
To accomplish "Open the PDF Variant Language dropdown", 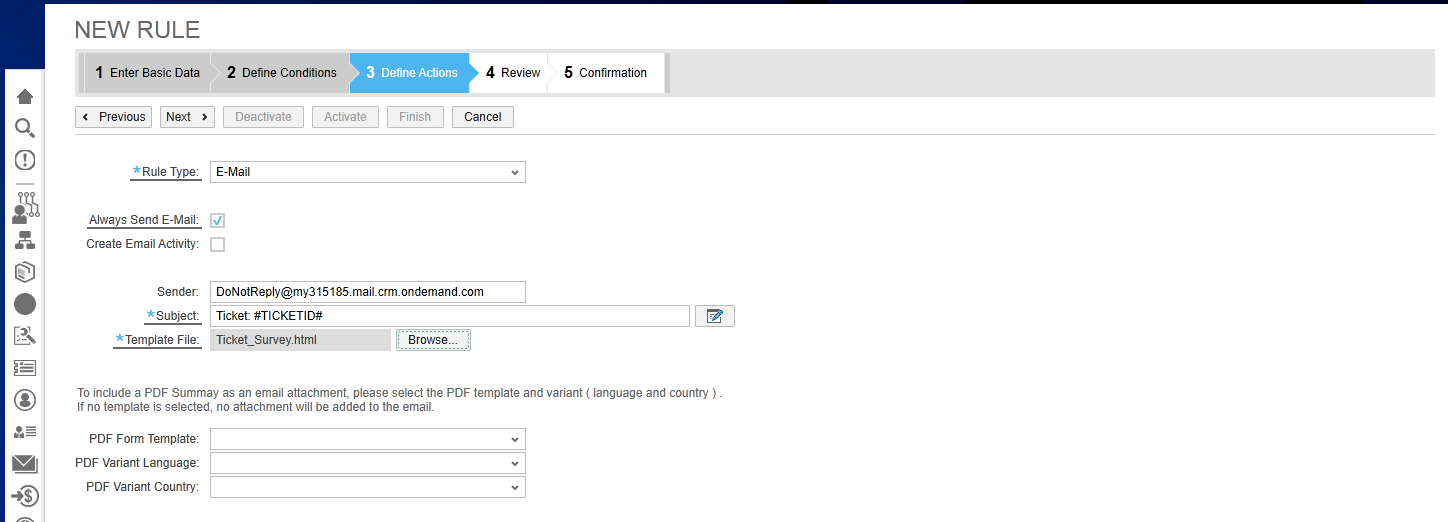I will click(368, 463).
